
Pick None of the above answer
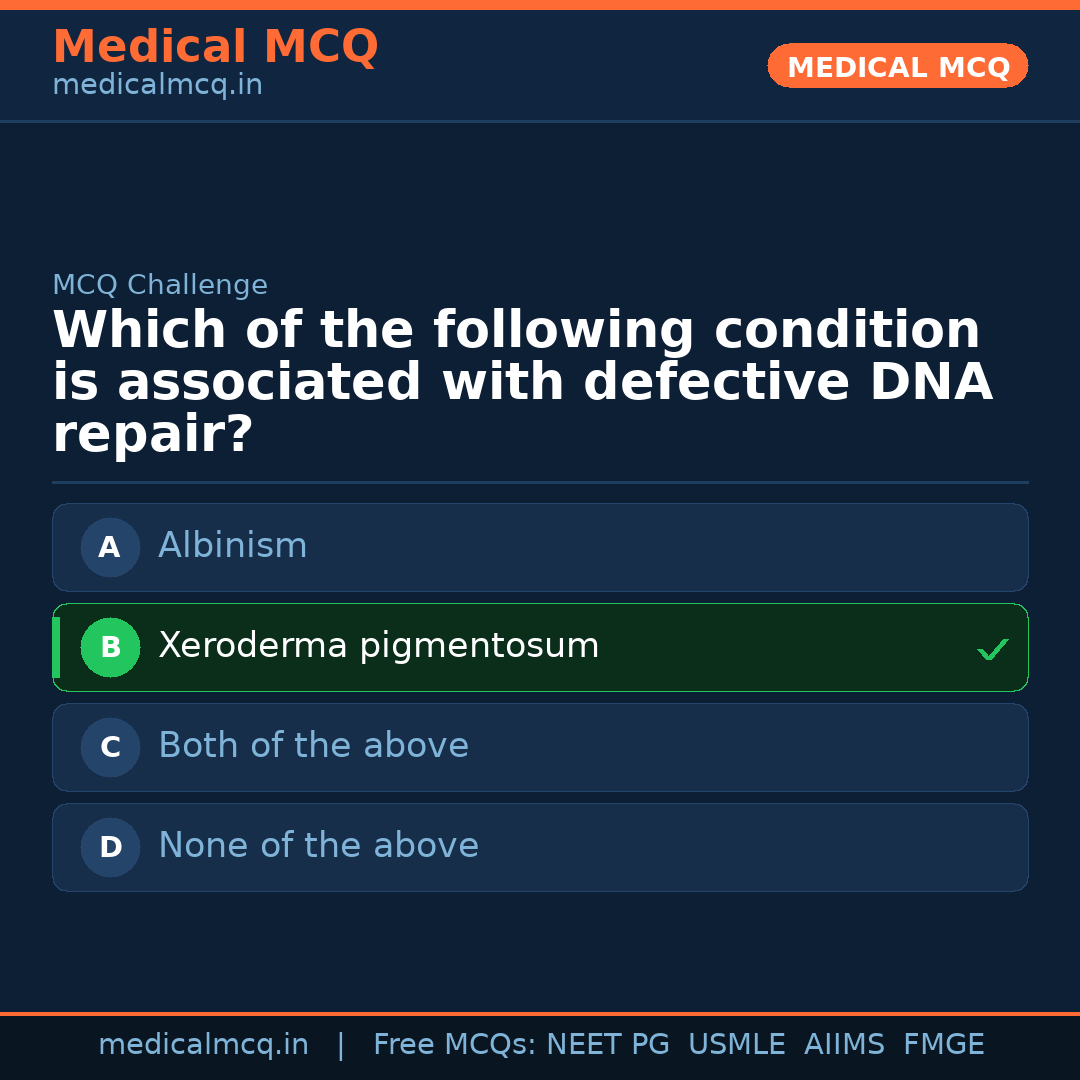point(540,847)
